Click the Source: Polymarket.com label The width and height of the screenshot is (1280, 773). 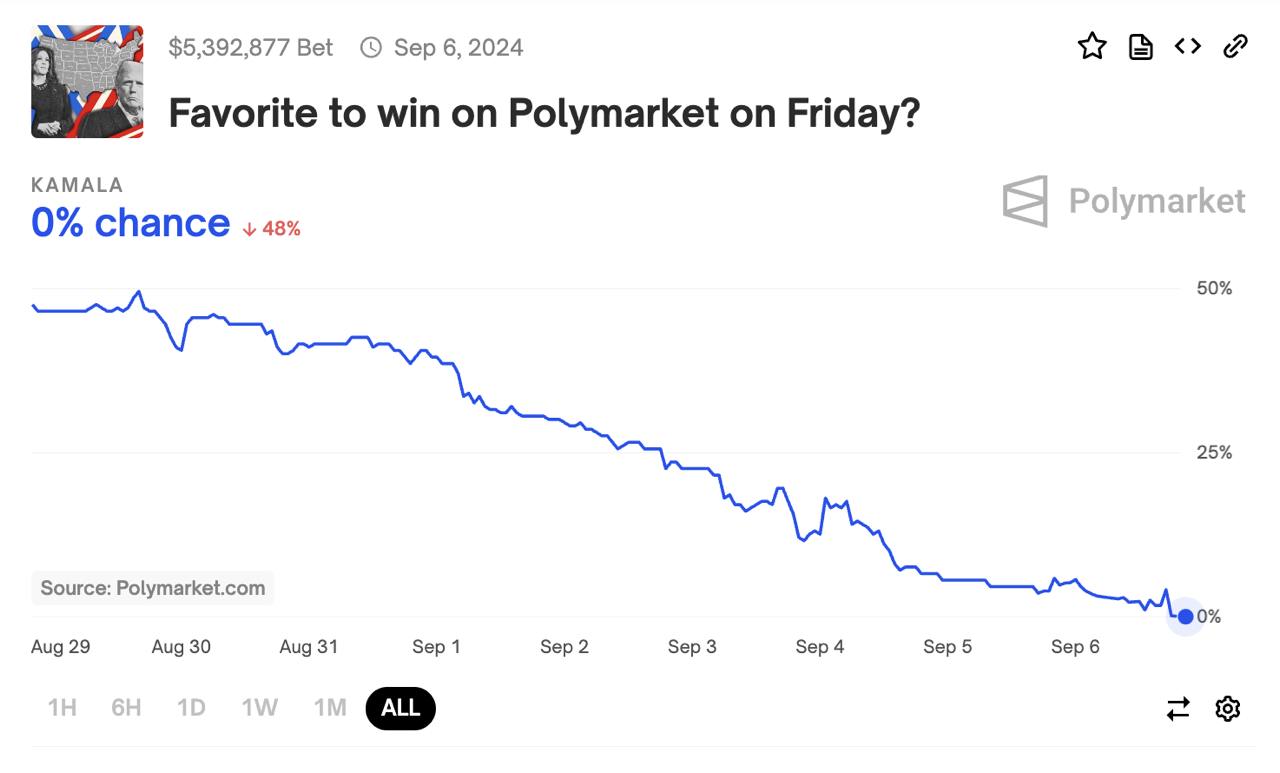pyautogui.click(x=153, y=588)
